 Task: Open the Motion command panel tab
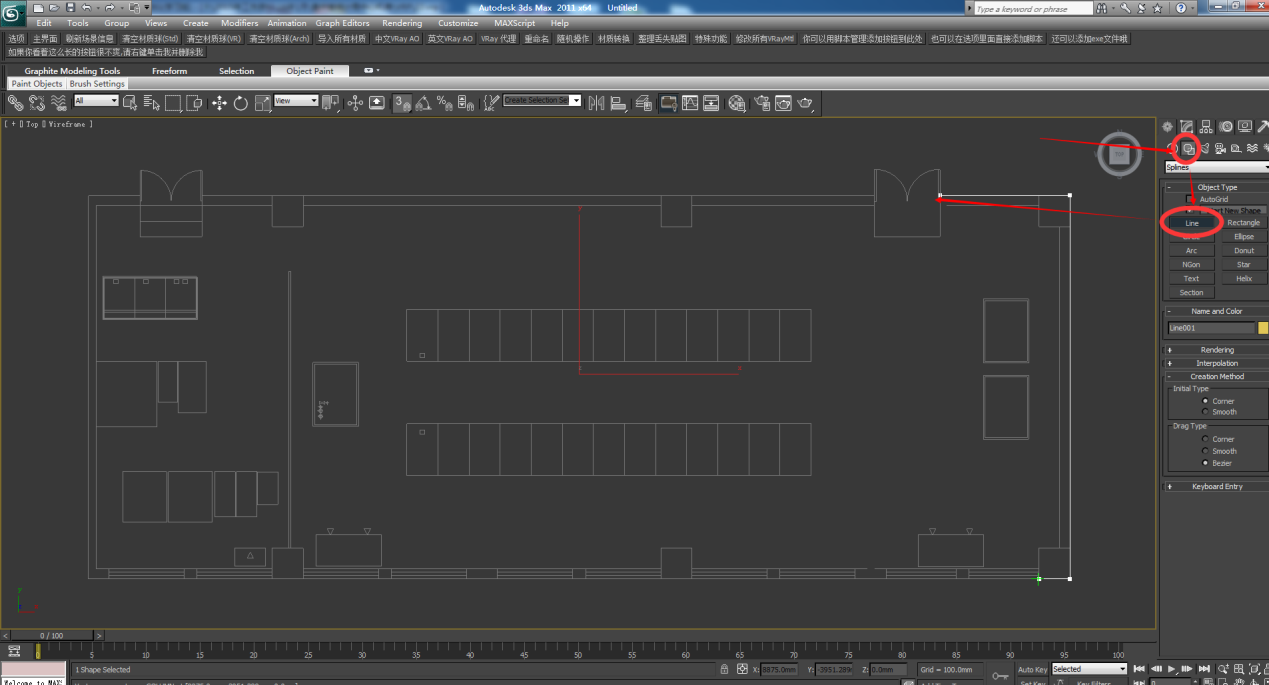point(1225,127)
